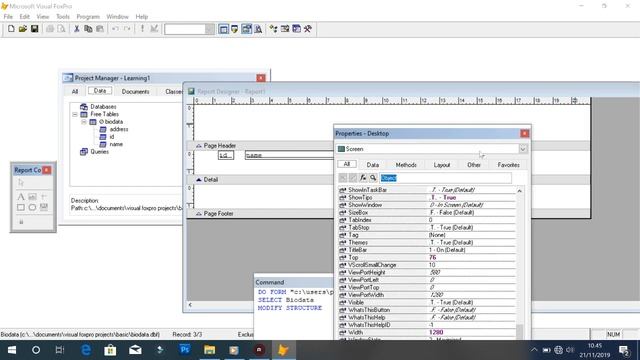Select the Line tool in Report Controls

tap(44, 197)
